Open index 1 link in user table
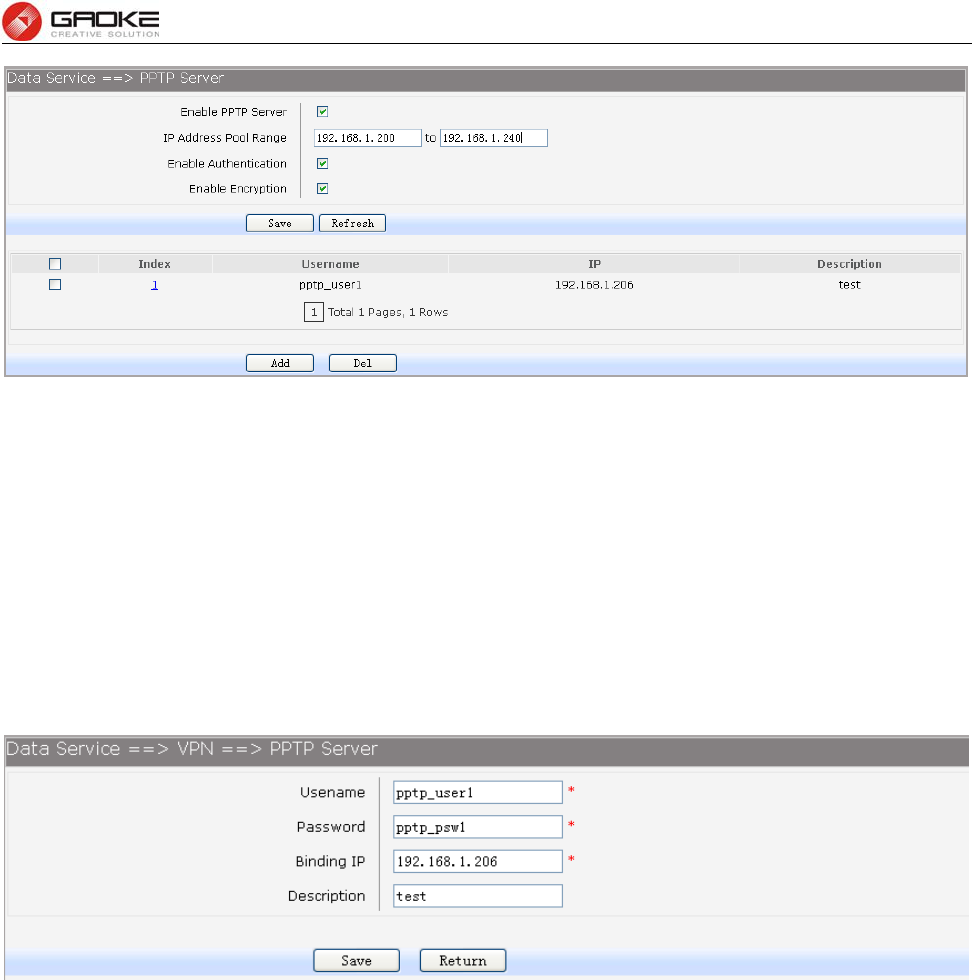The width and height of the screenshot is (972, 980). click(154, 285)
